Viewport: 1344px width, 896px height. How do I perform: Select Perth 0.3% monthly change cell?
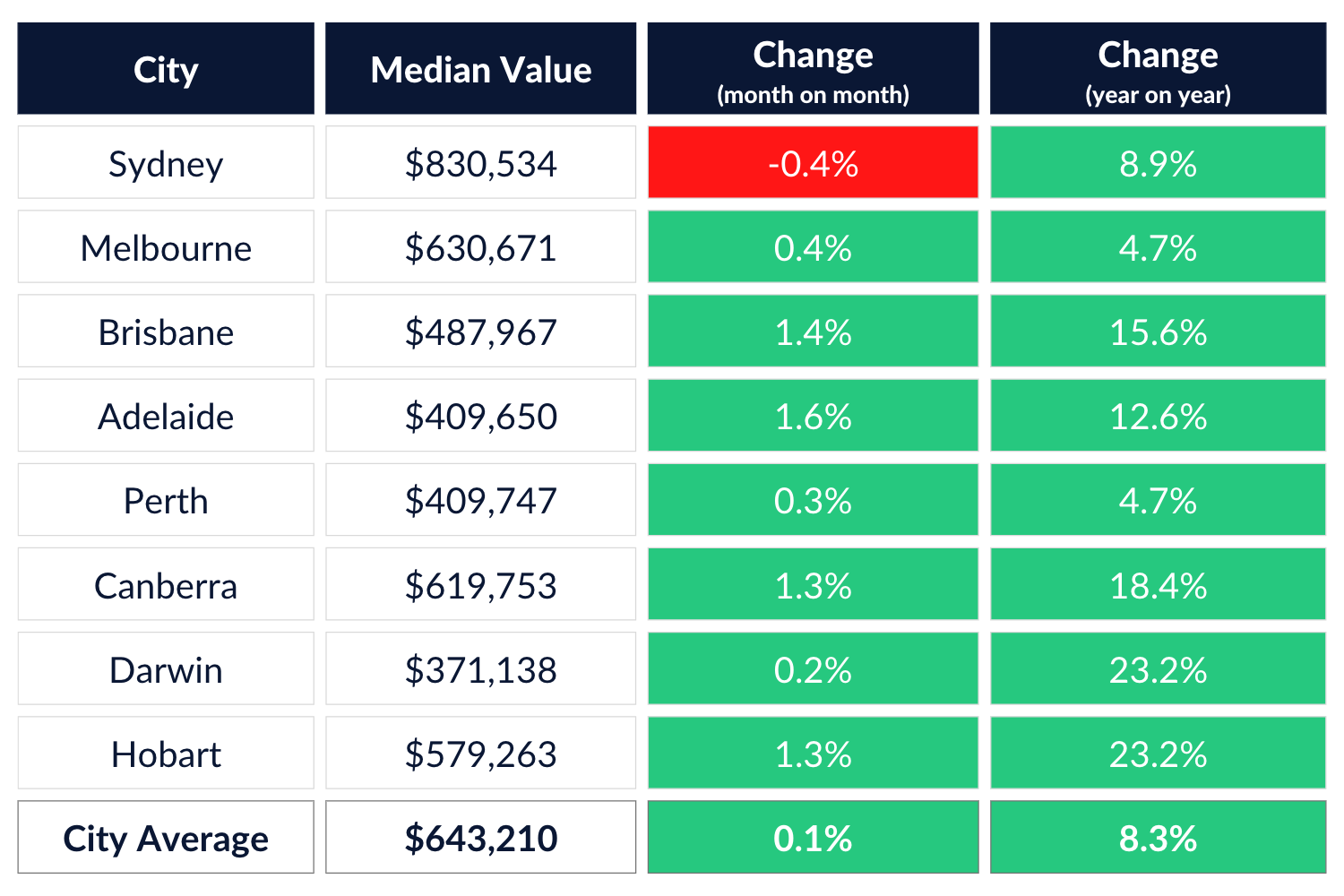tap(813, 500)
